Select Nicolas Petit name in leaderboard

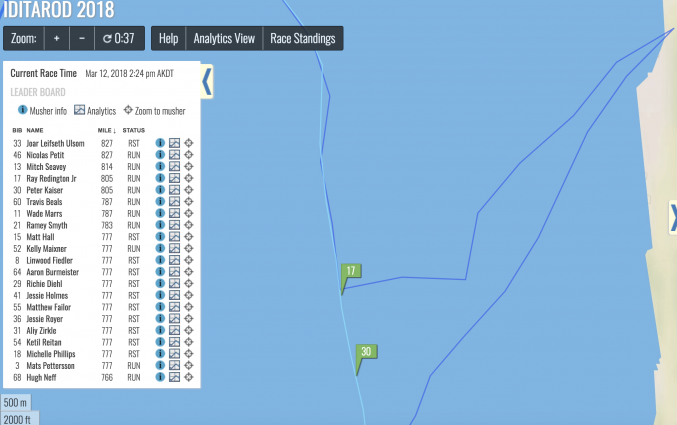pyautogui.click(x=45, y=155)
